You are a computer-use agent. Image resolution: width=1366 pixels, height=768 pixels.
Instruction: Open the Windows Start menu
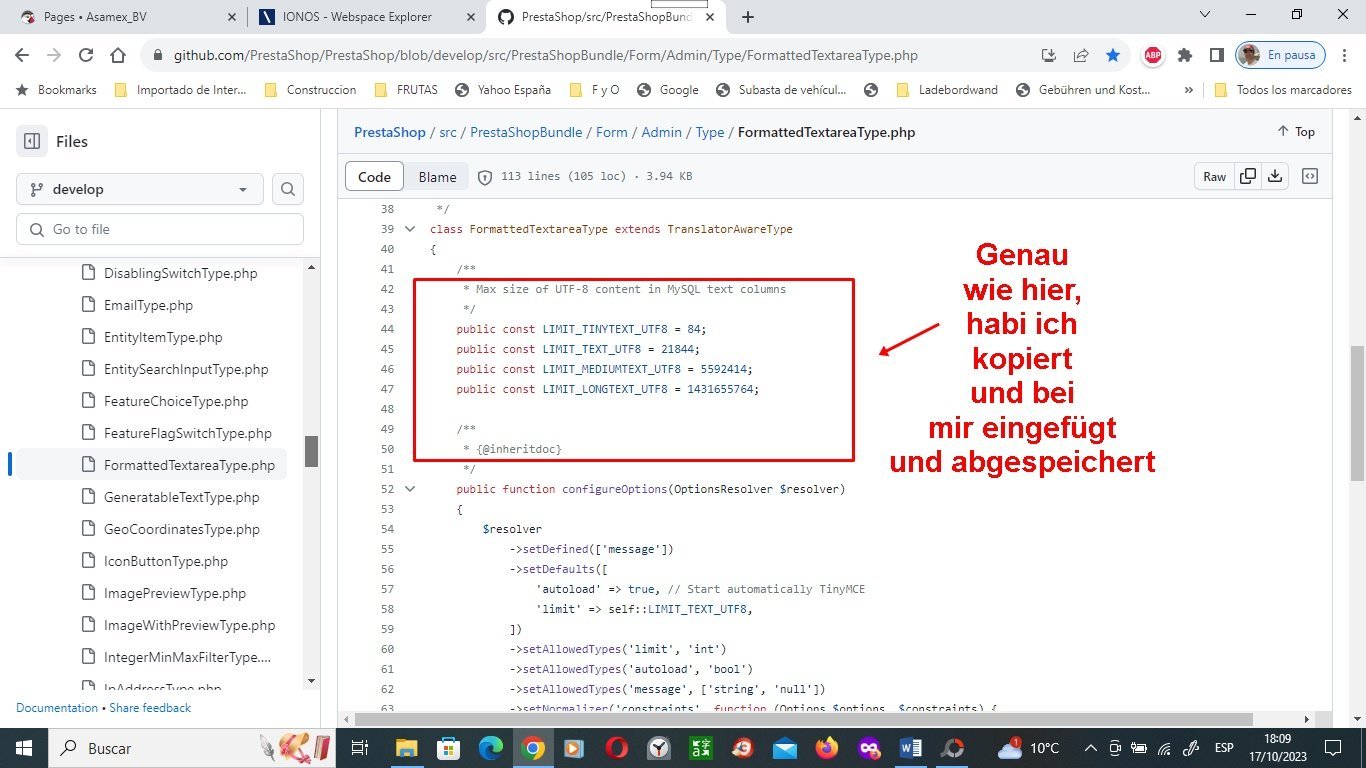[23, 748]
